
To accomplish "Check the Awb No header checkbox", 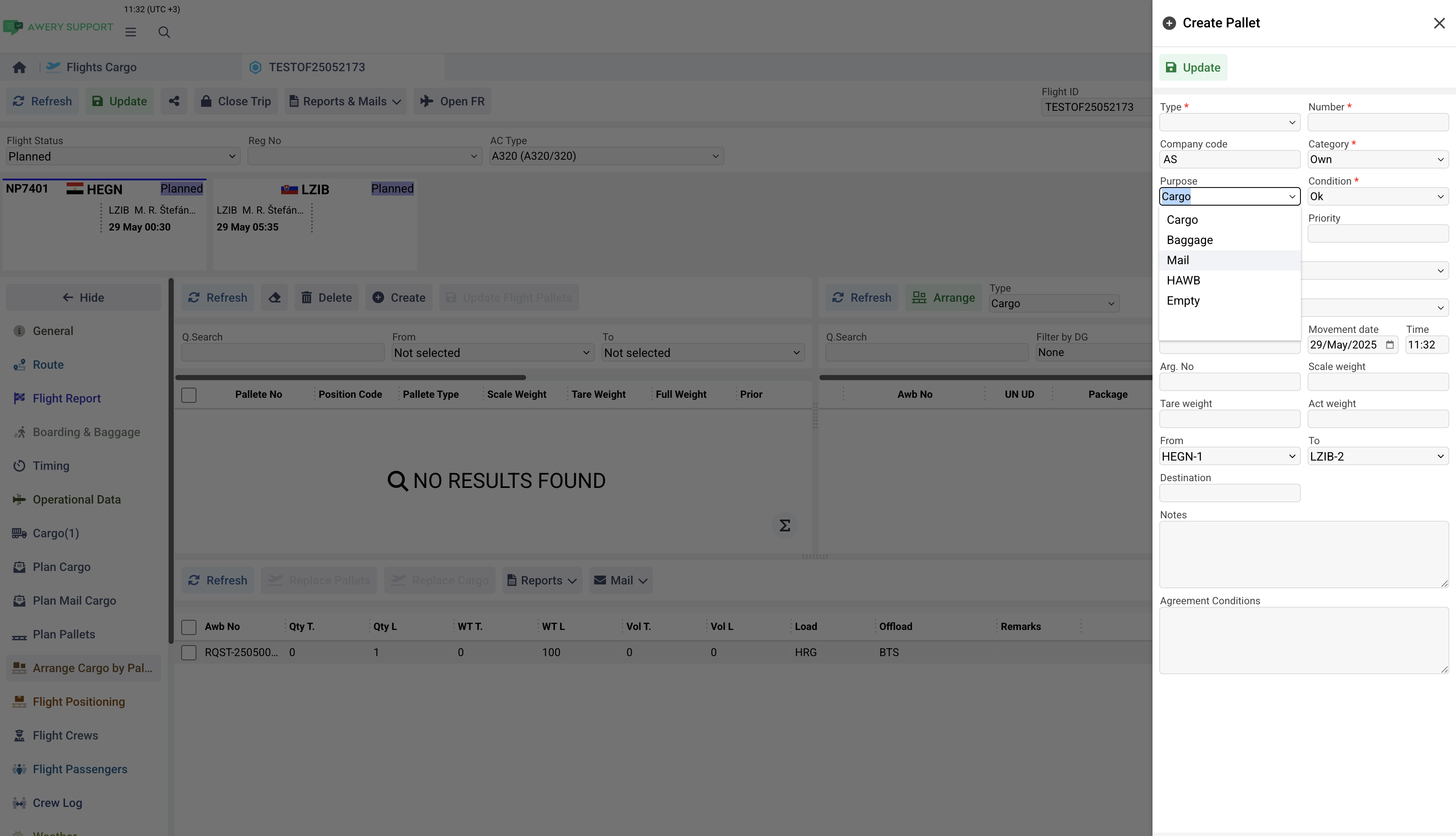I will [x=189, y=627].
